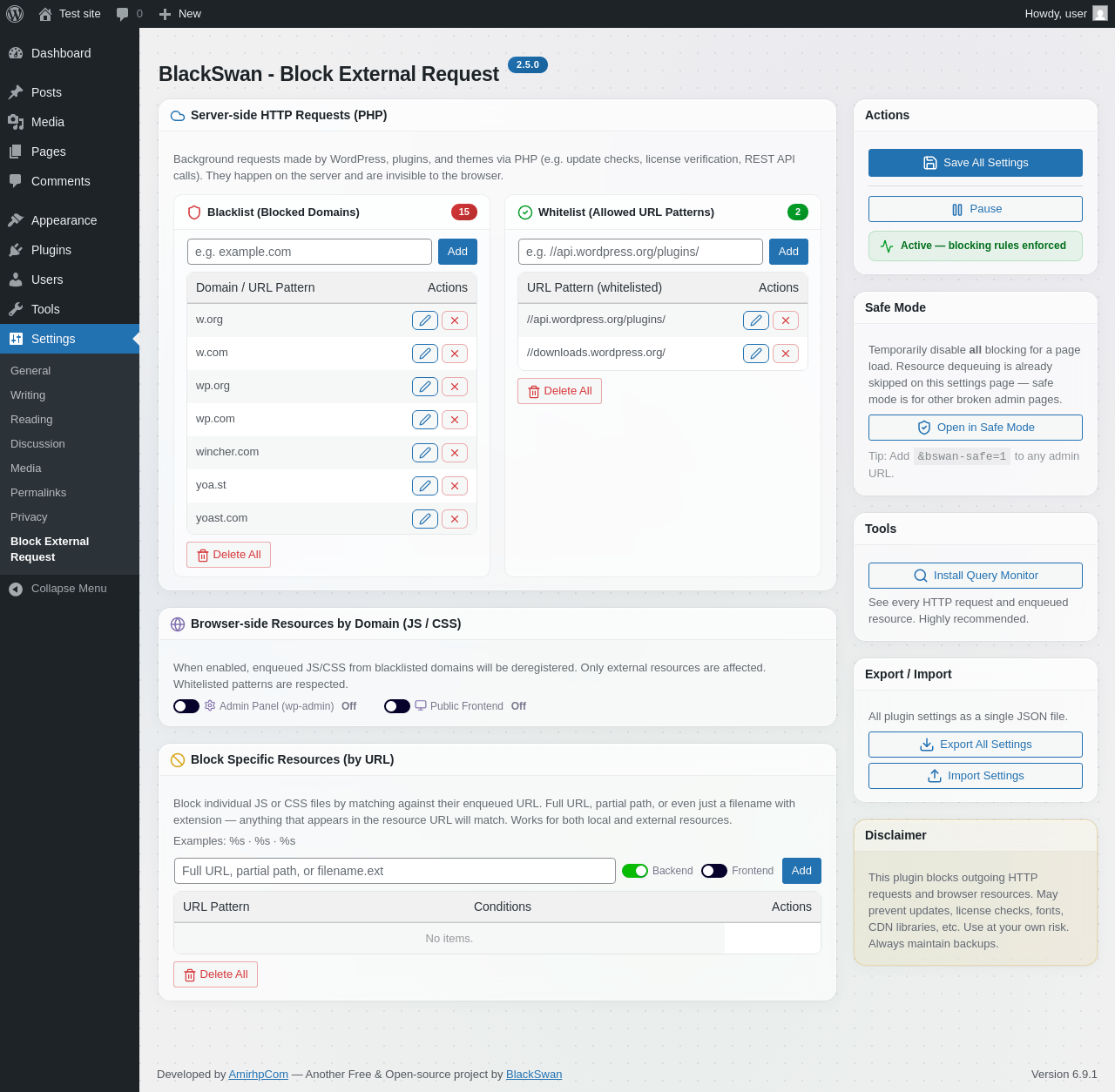
Task: Edit the yoast.com blacklist entry
Action: (425, 519)
